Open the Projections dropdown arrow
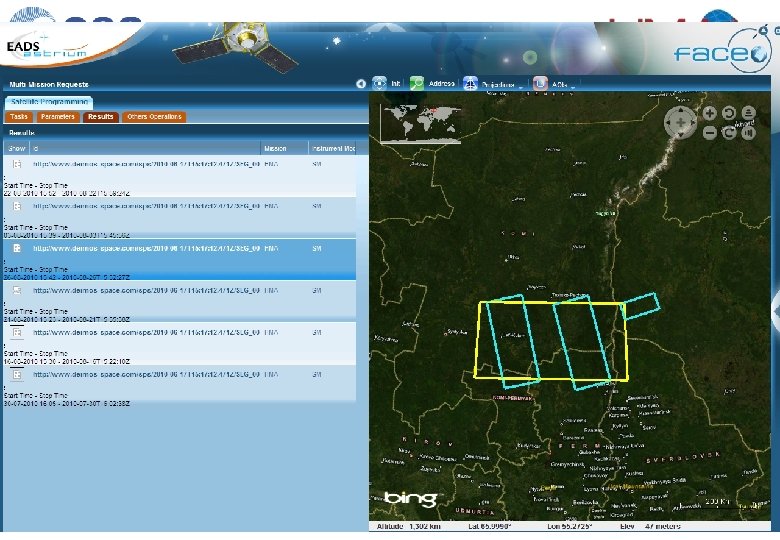 point(521,87)
